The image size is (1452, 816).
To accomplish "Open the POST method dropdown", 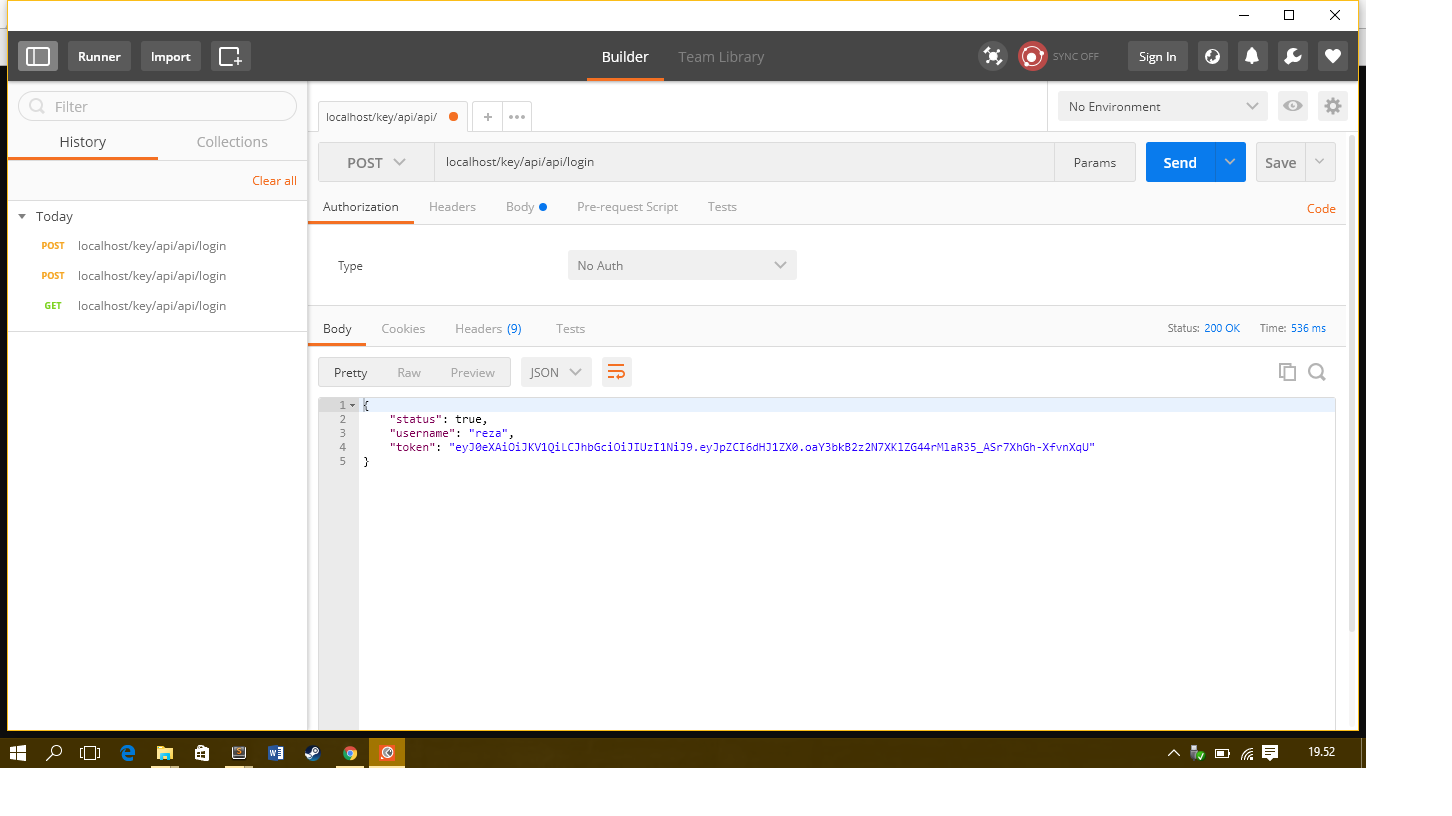I will 375,162.
